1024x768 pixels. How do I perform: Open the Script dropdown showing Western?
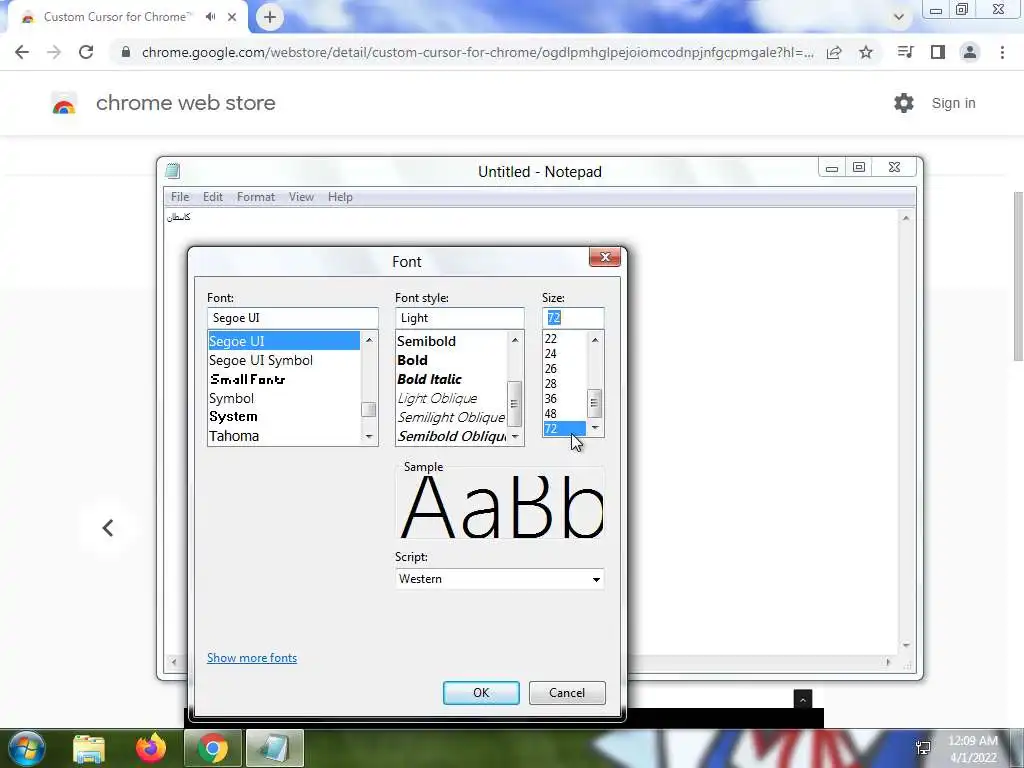tap(500, 579)
